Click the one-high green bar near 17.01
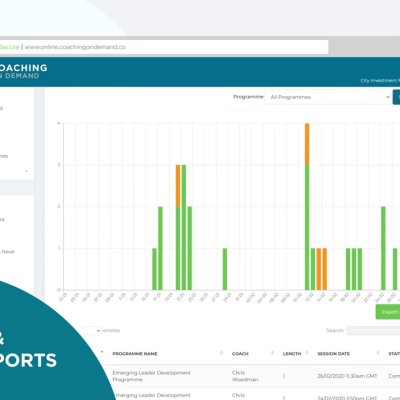 (154, 269)
